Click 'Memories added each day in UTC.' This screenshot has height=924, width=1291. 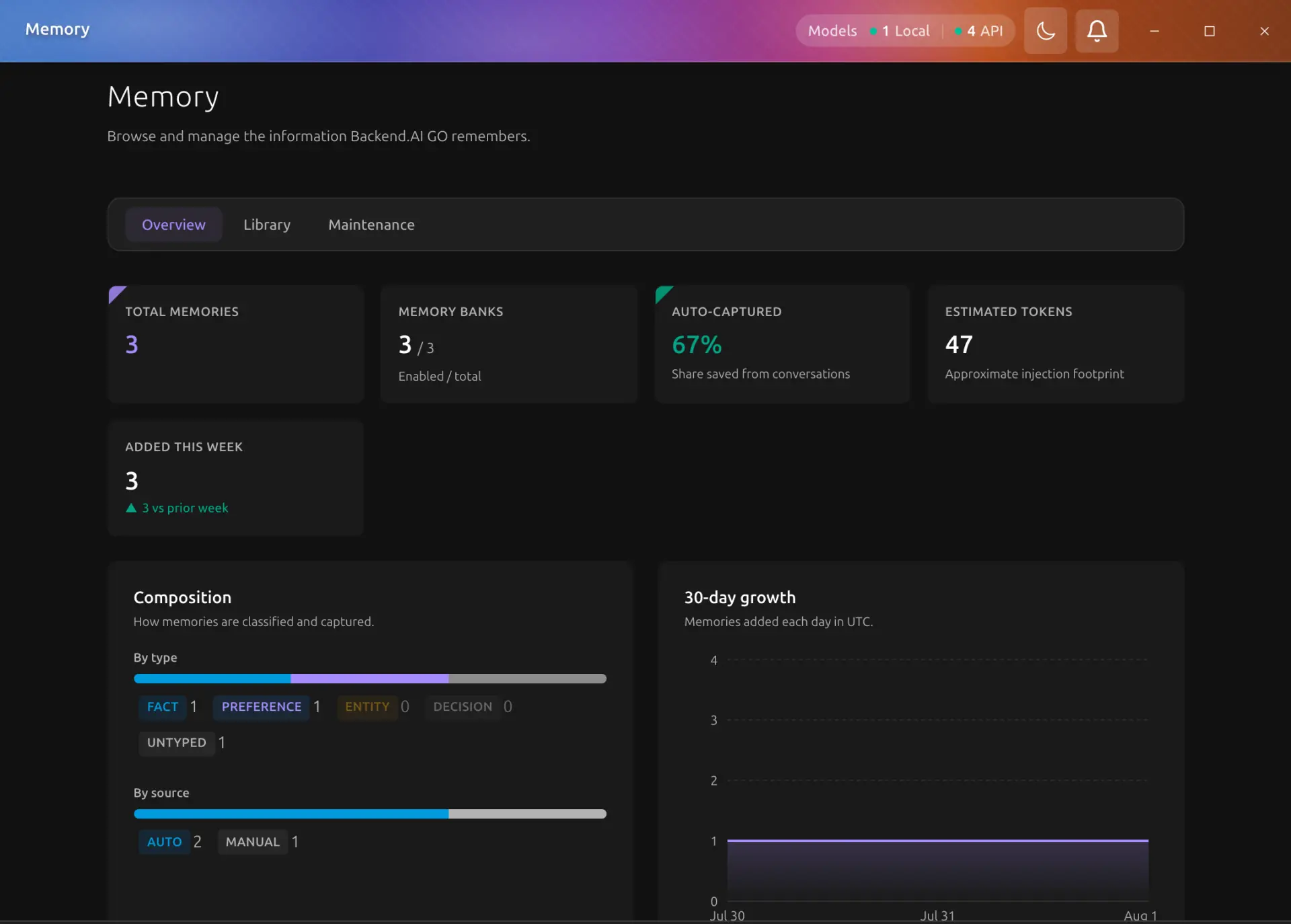coord(779,622)
